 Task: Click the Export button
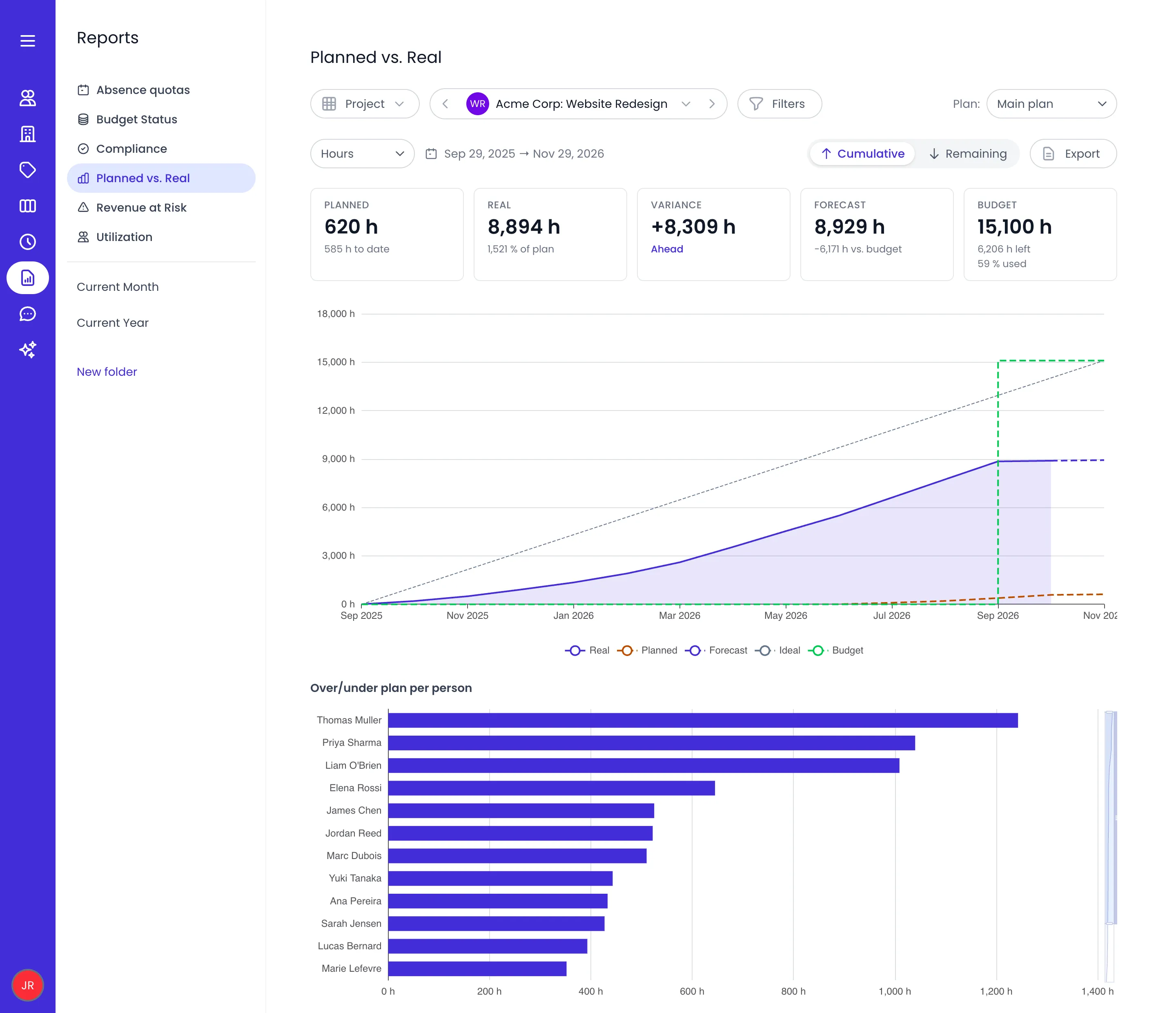coord(1073,154)
